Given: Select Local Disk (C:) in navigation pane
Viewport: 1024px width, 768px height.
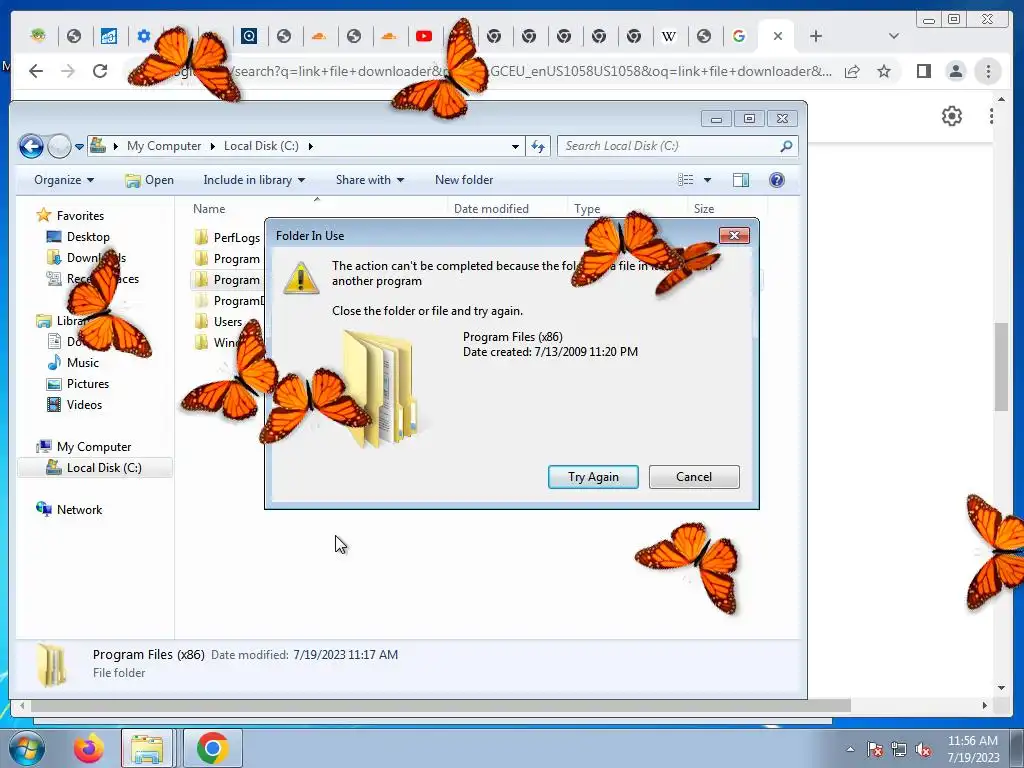Looking at the screenshot, I should [x=95, y=468].
